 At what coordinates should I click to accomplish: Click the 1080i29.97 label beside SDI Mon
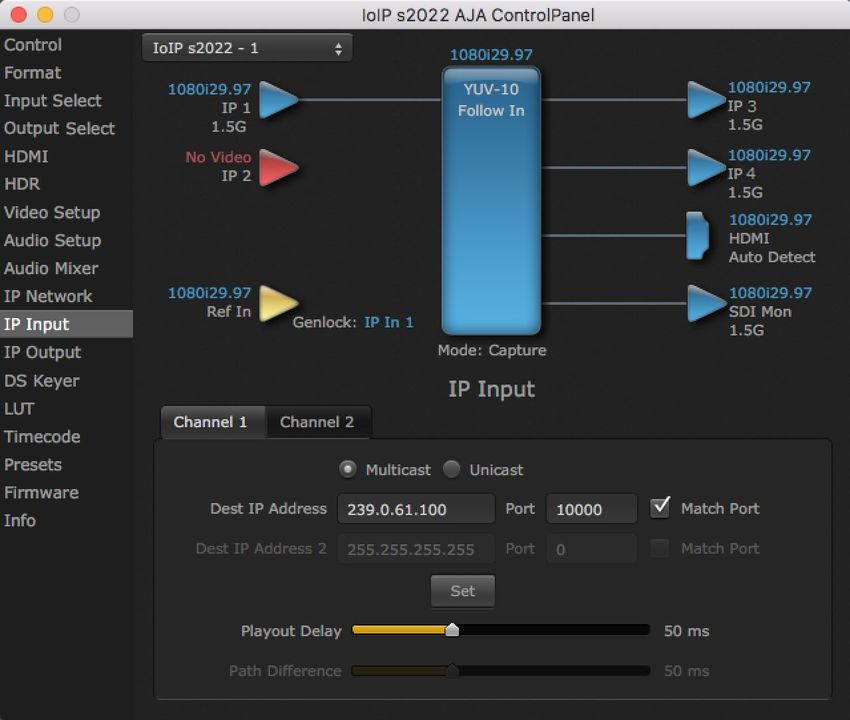coord(770,293)
